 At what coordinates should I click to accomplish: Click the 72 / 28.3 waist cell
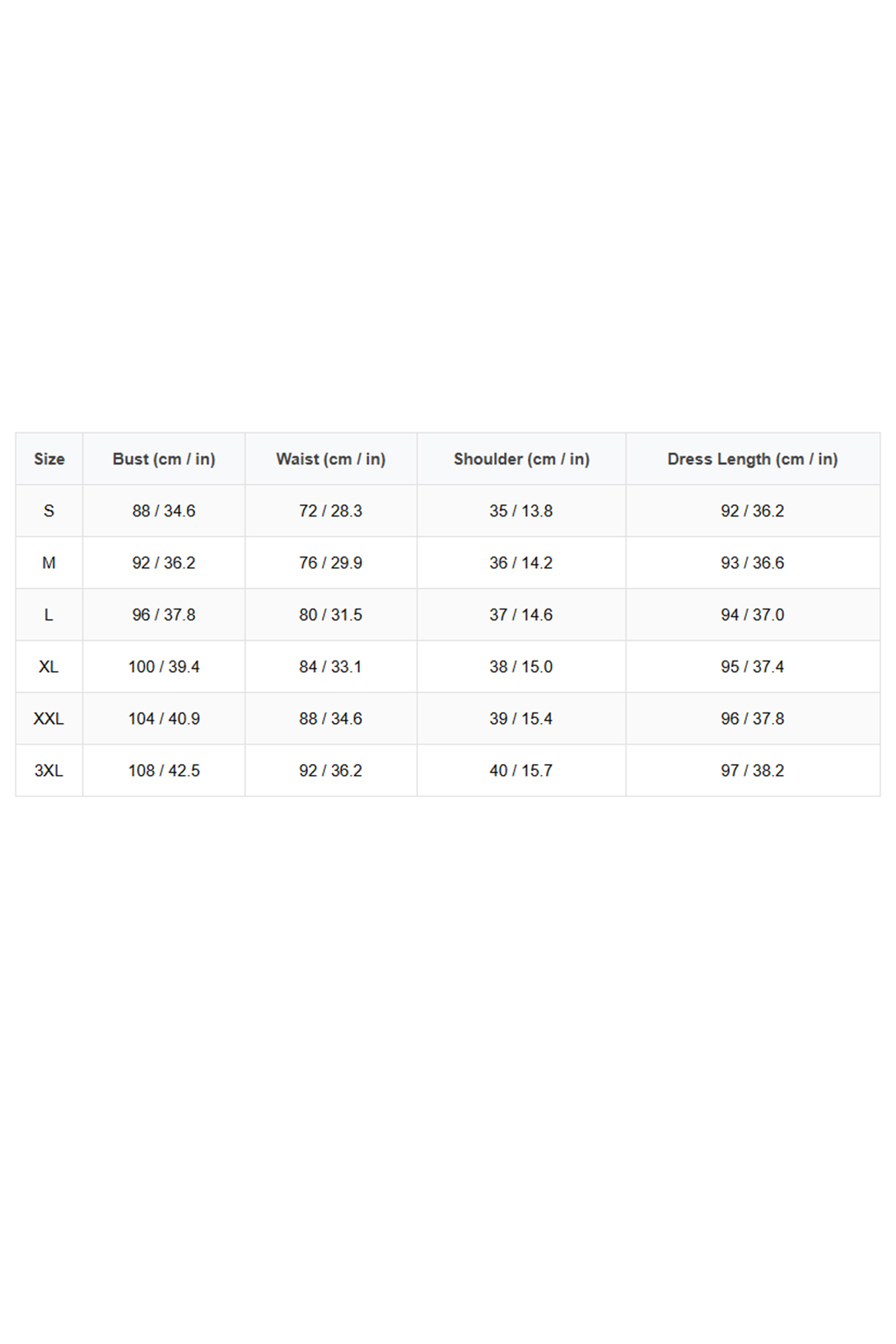coord(330,511)
